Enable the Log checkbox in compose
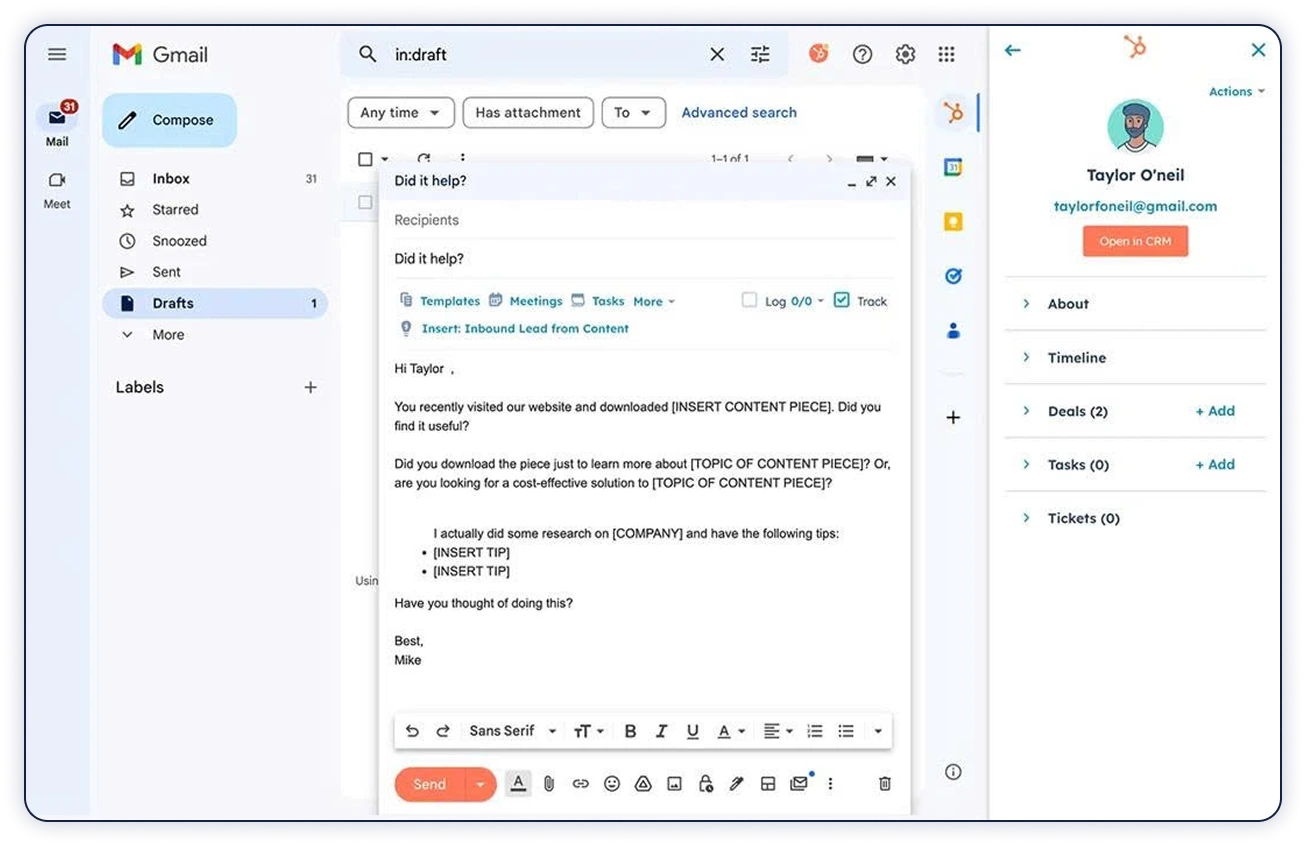Viewport: 1306px width, 846px height. coord(749,300)
